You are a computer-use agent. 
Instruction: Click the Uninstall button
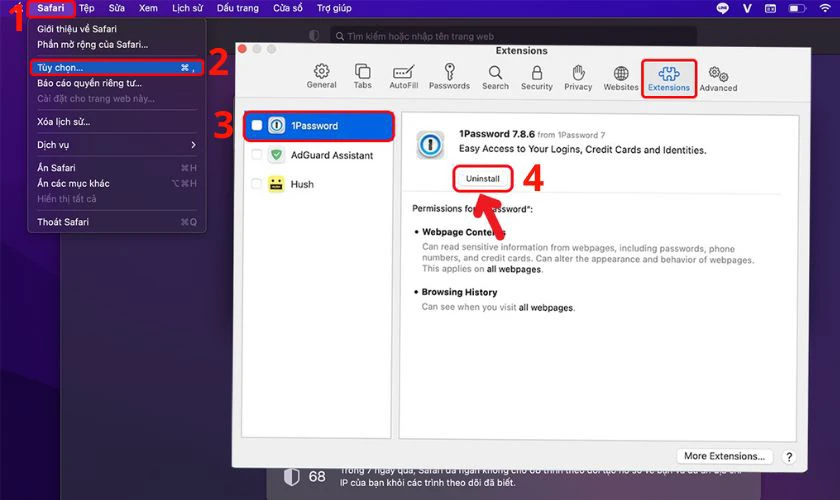click(x=483, y=178)
